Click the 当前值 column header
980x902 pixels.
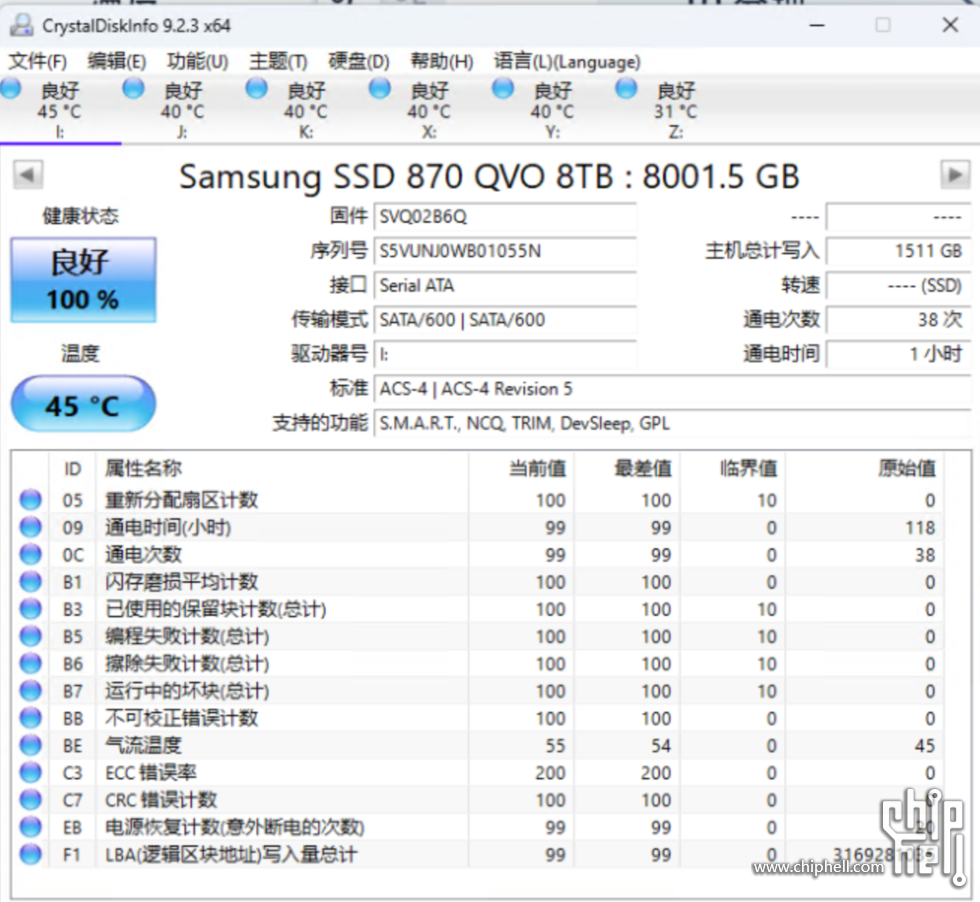(521, 468)
